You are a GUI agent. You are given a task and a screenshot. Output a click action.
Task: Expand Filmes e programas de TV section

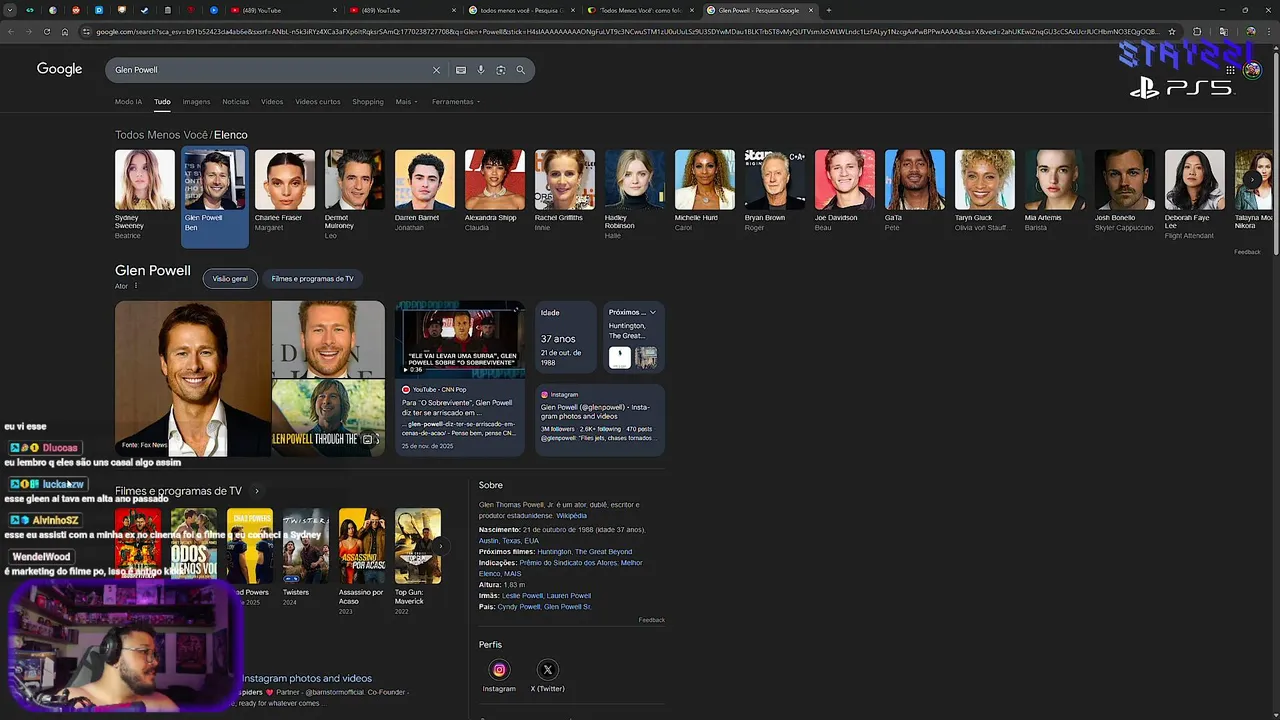257,491
